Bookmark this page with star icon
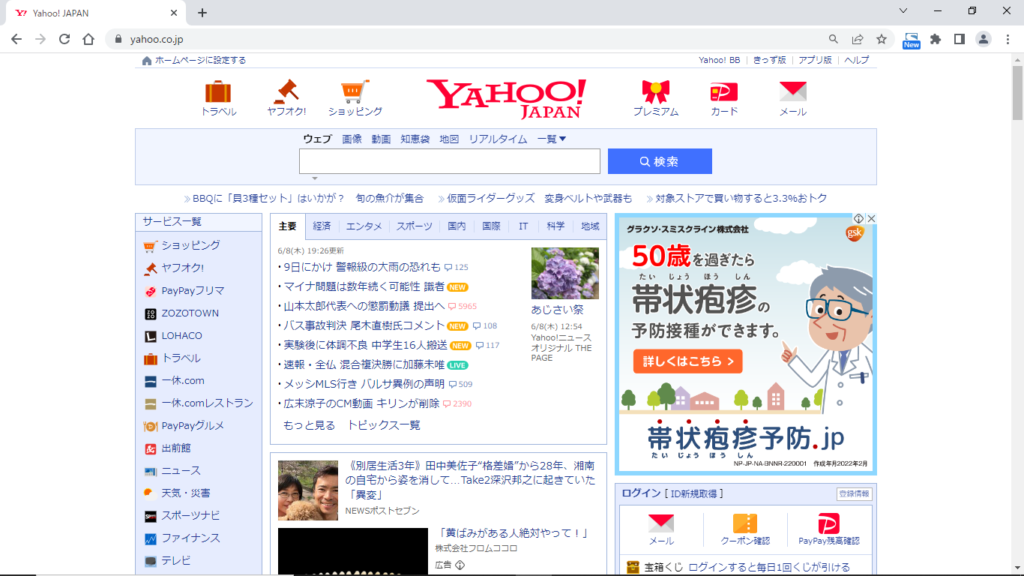Image resolution: width=1024 pixels, height=576 pixels. (x=882, y=39)
